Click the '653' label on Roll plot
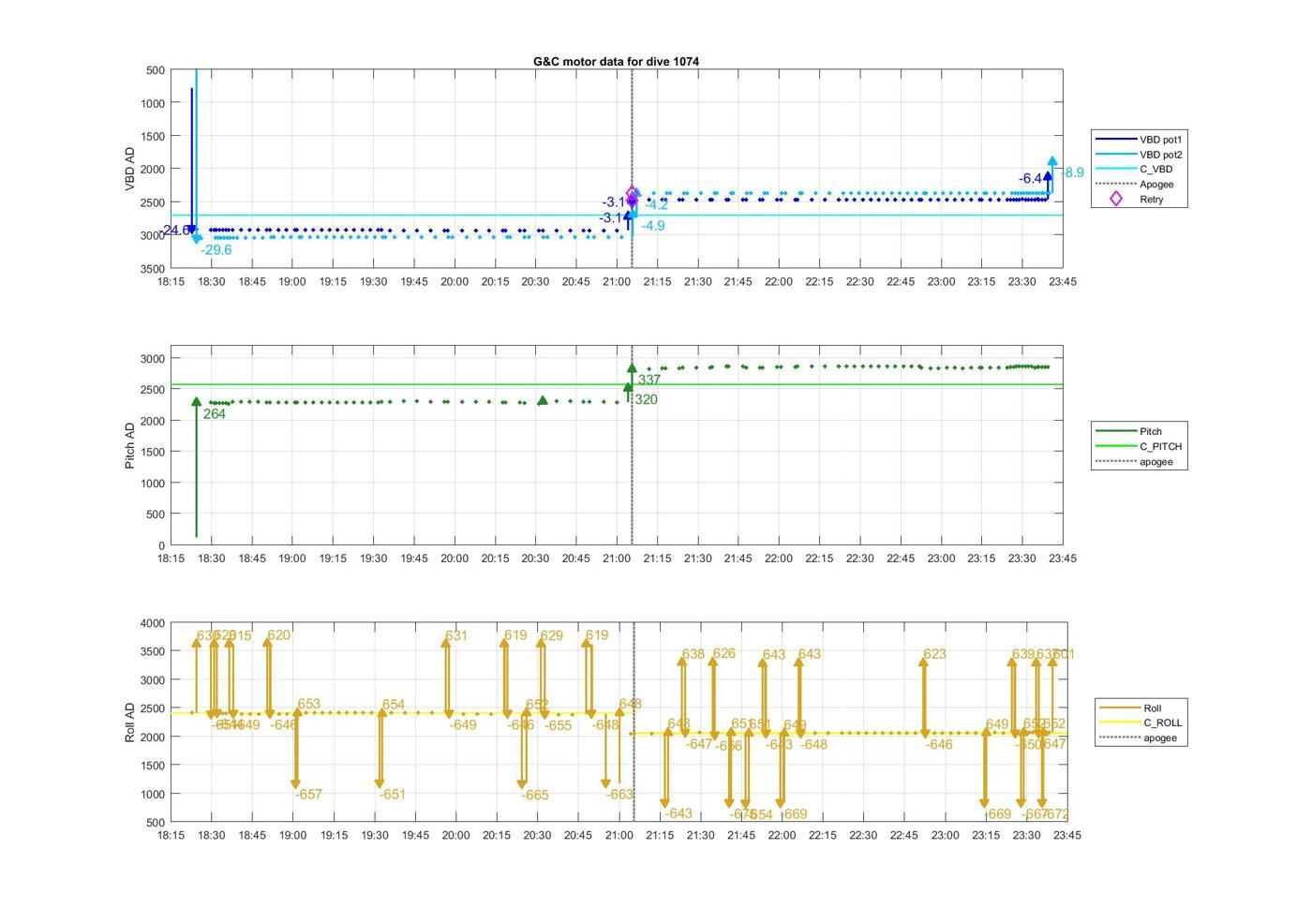This screenshot has width=1312, height=924. (x=309, y=704)
